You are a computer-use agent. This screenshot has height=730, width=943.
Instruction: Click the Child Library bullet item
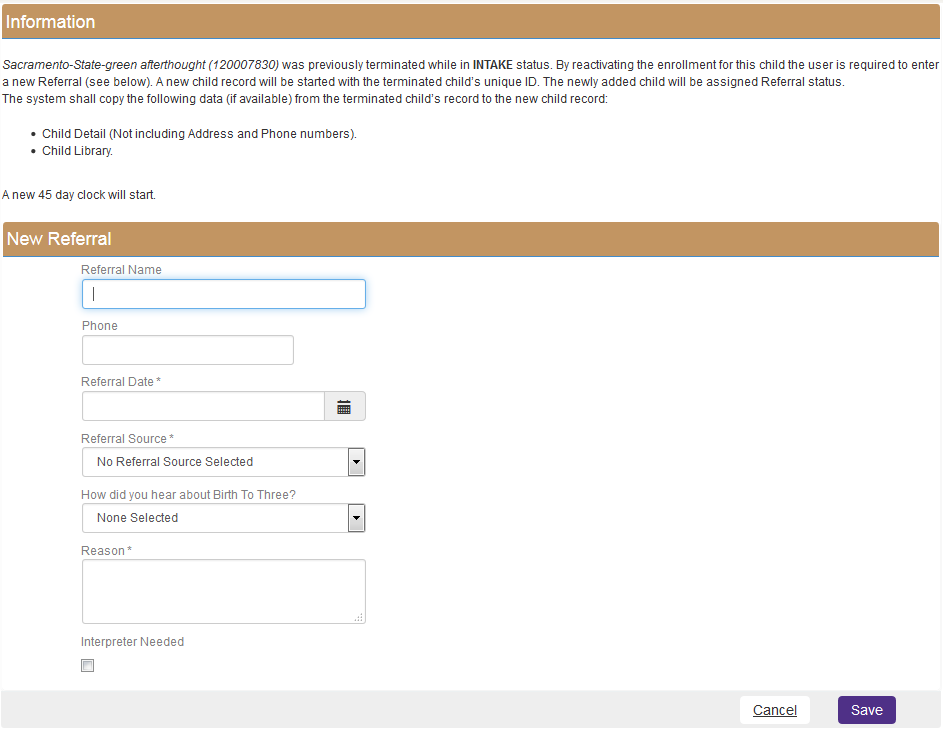pyautogui.click(x=77, y=151)
